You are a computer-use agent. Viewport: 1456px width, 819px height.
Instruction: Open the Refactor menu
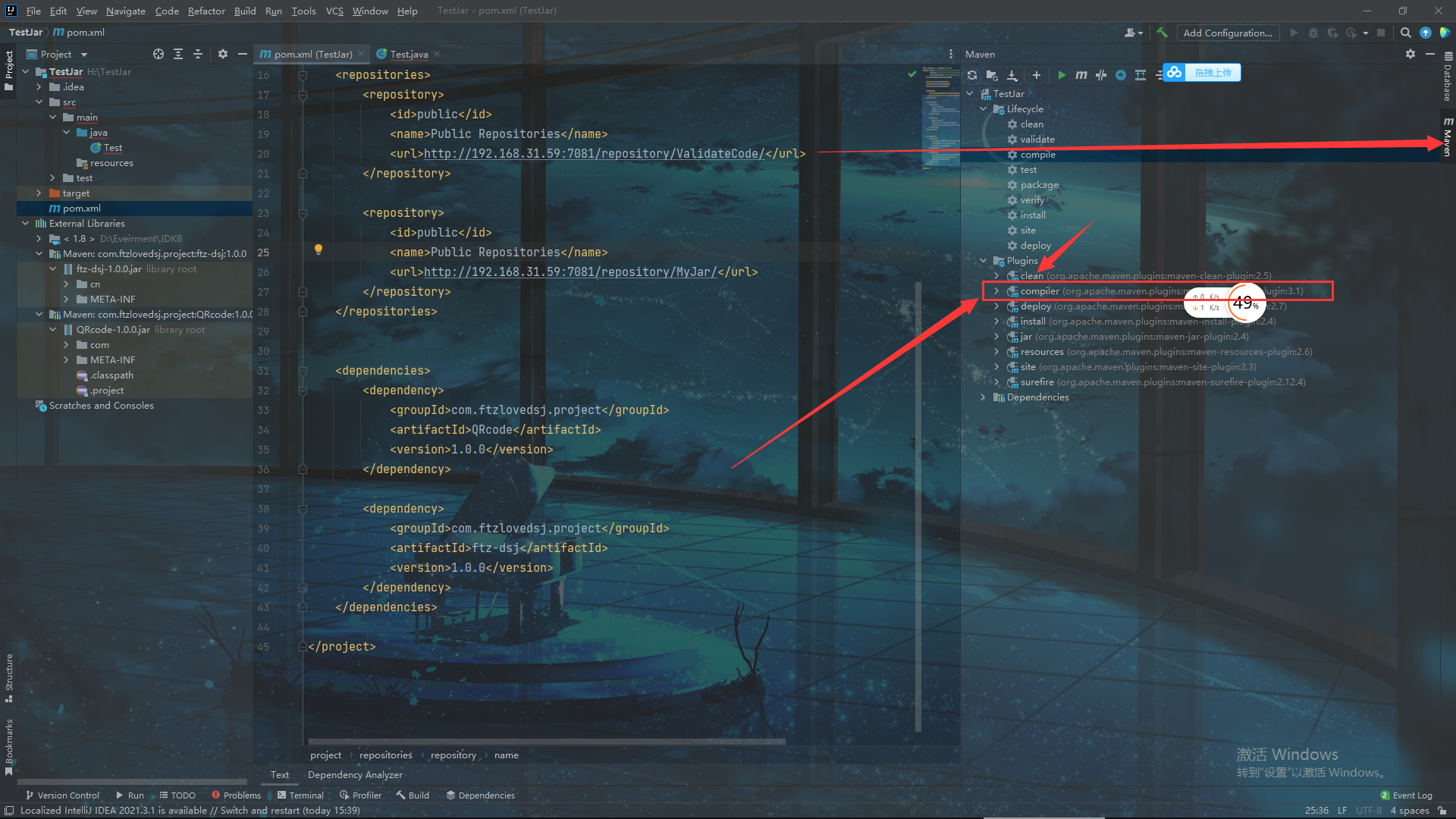point(206,11)
